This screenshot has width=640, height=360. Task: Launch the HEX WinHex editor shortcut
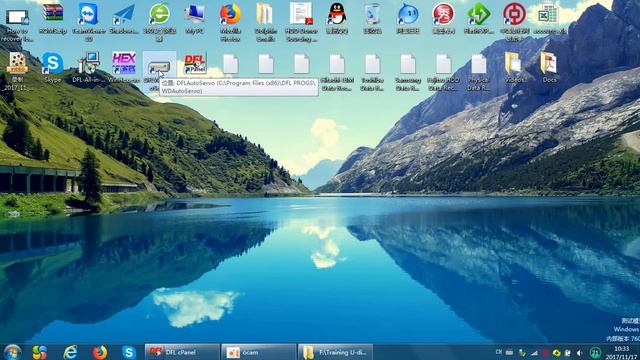[124, 68]
